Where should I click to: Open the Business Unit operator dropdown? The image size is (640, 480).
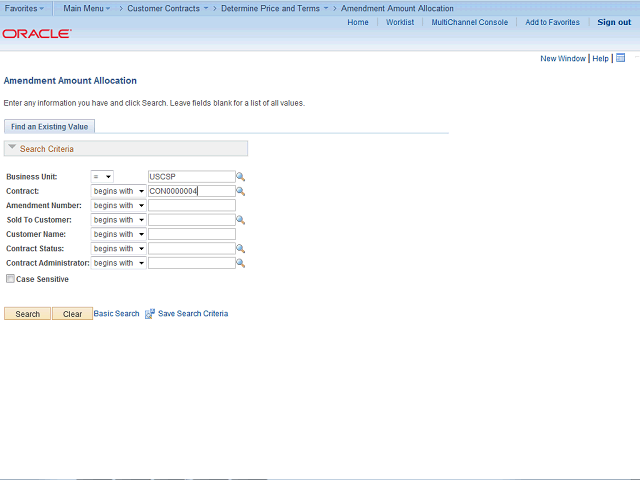(x=102, y=177)
